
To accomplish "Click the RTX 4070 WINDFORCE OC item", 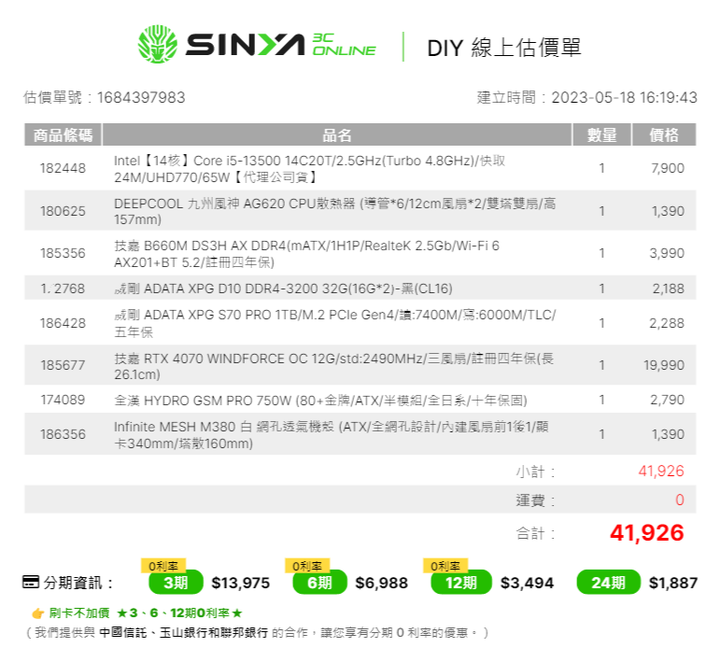I will [334, 366].
